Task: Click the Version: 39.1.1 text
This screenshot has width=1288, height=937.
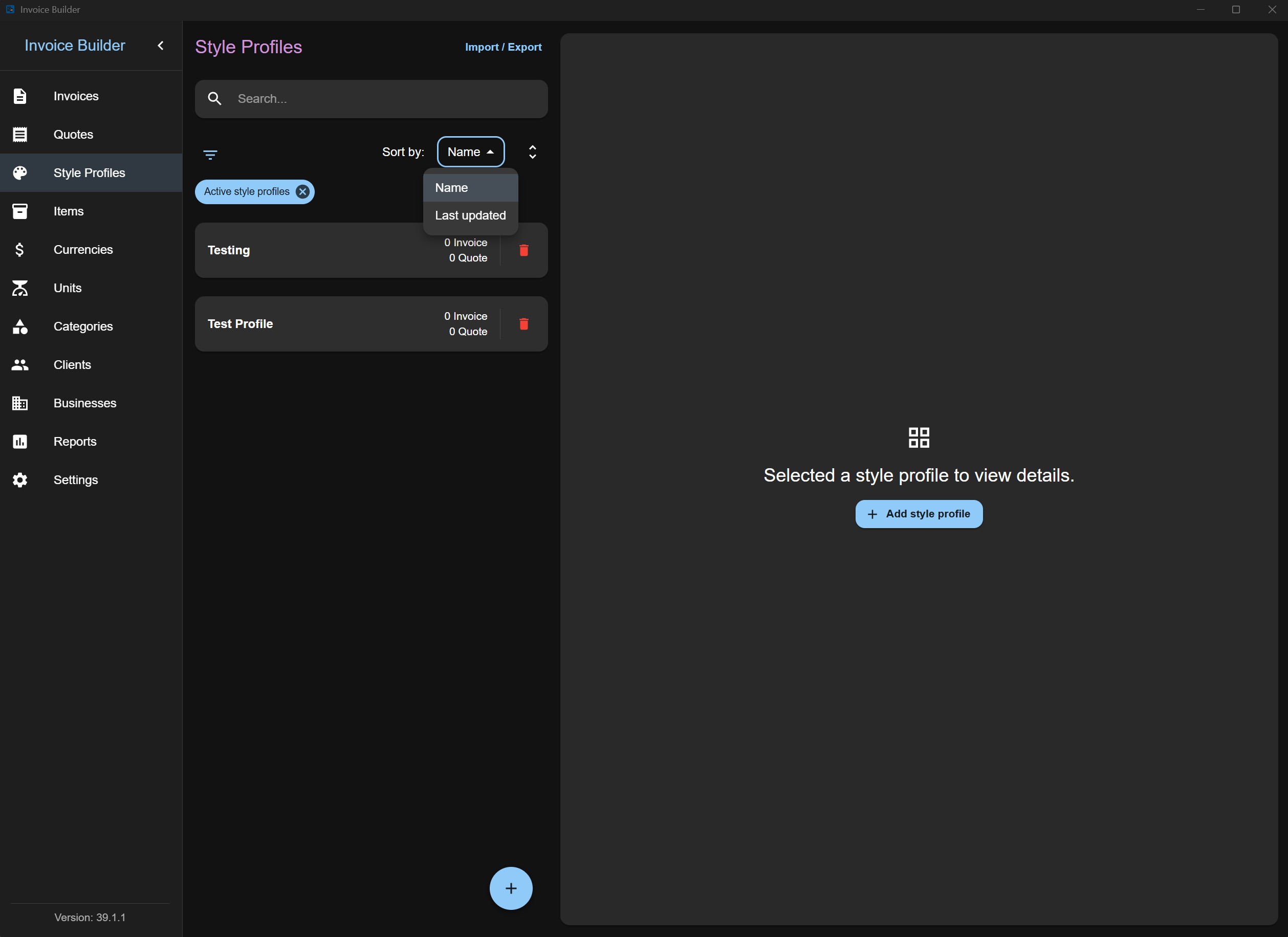Action: click(x=90, y=918)
